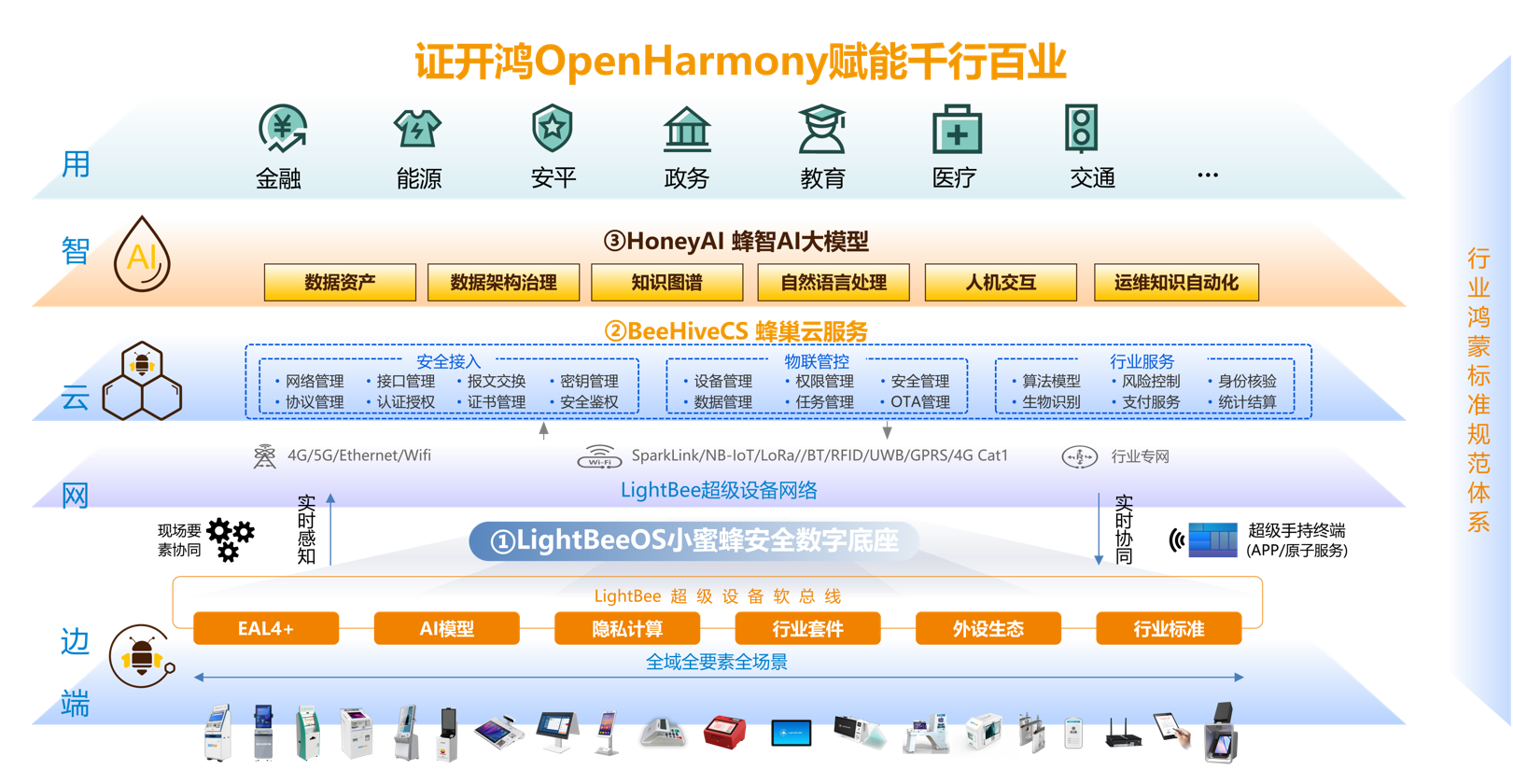Click the LightBeeOS小蜜蜂安全数字底座 banner
The width and height of the screenshot is (1513, 784).
coord(694,541)
